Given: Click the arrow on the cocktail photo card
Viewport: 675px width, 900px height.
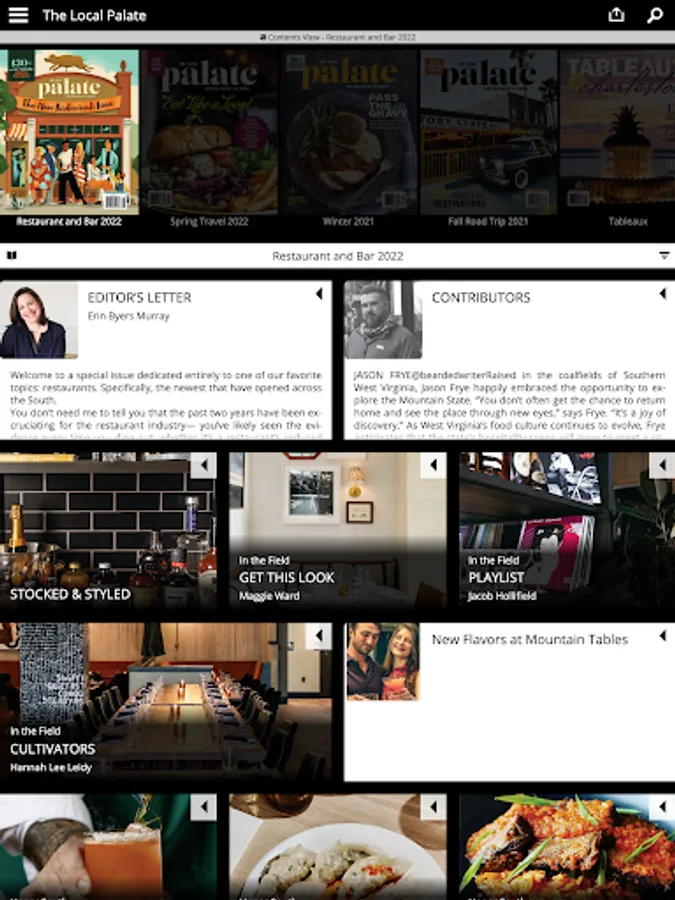Looking at the screenshot, I should [203, 807].
